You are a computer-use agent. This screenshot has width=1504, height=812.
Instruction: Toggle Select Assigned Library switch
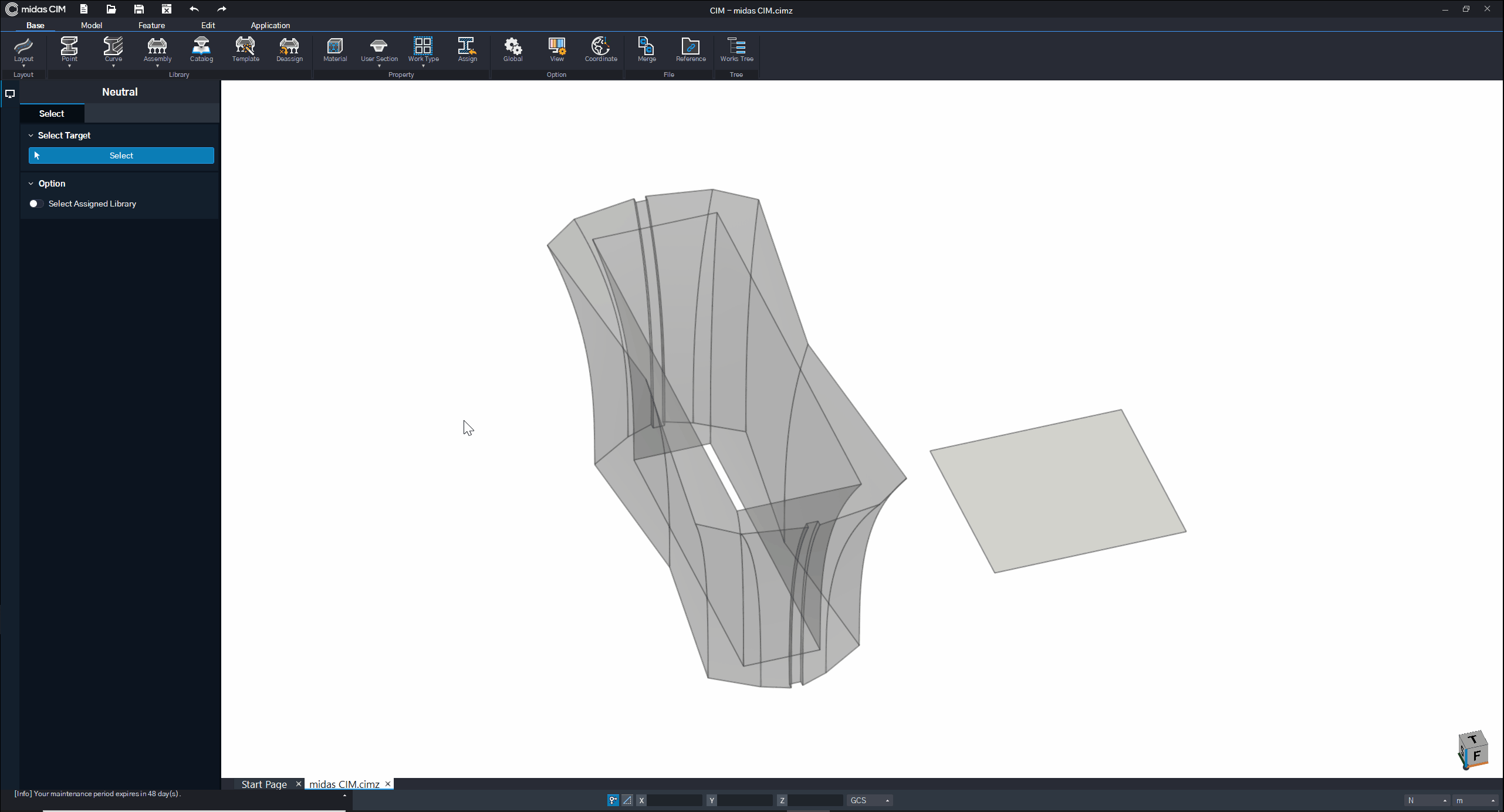[36, 204]
